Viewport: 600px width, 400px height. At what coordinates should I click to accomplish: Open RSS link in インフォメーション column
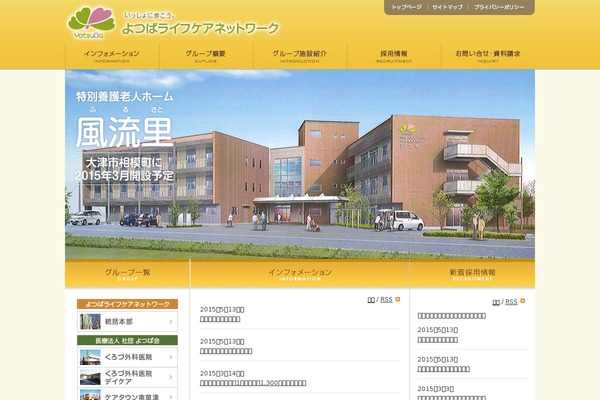[x=386, y=300]
